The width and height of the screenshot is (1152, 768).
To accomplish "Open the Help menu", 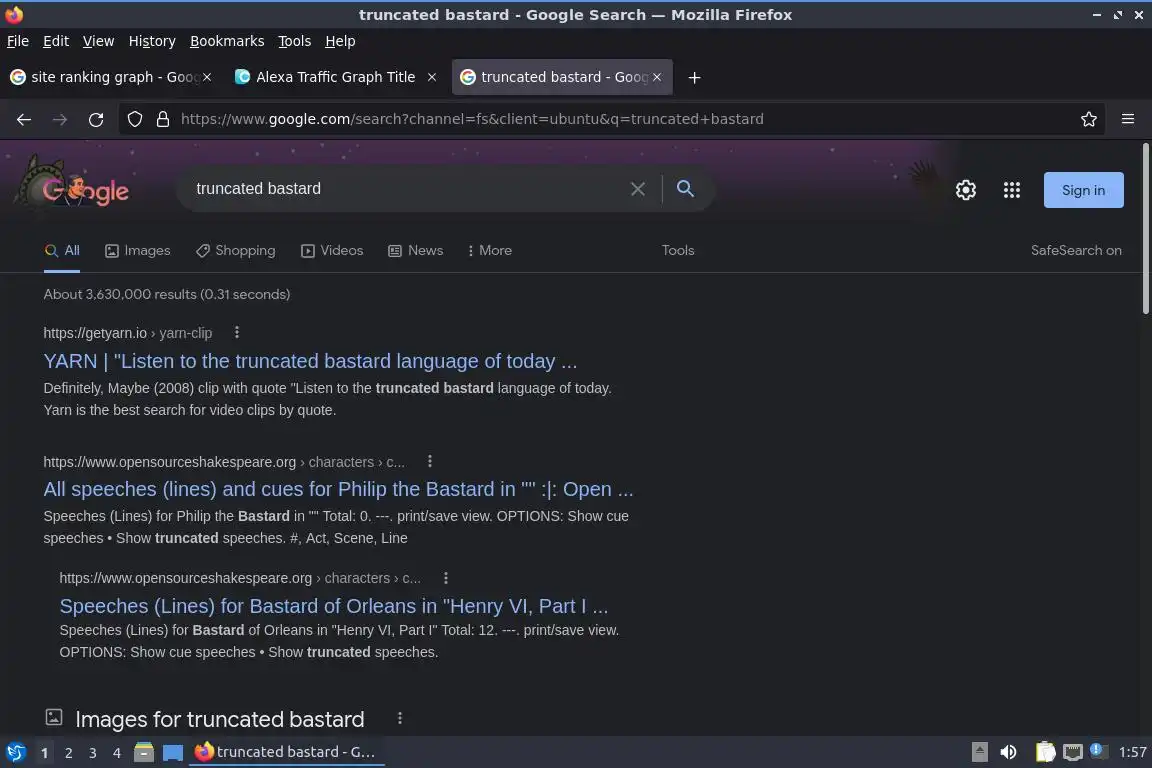I will (x=340, y=41).
